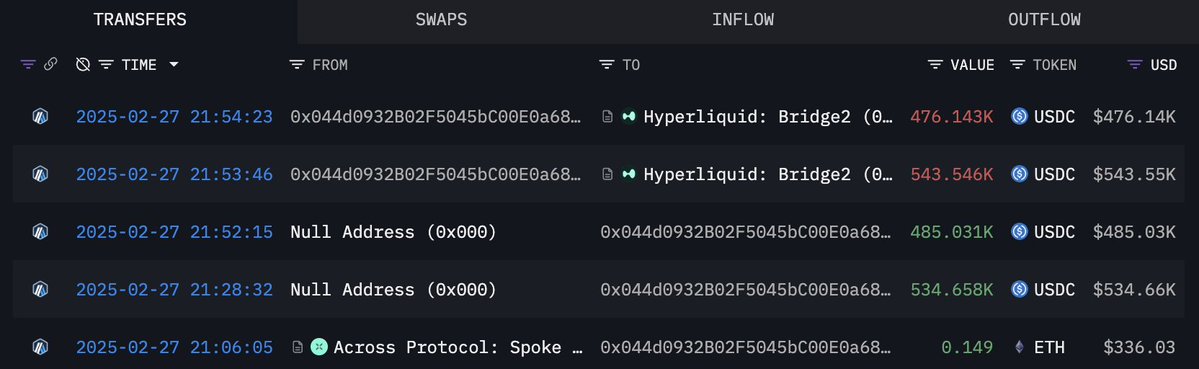
Task: Open the TO column filter
Action: pyautogui.click(x=606, y=65)
